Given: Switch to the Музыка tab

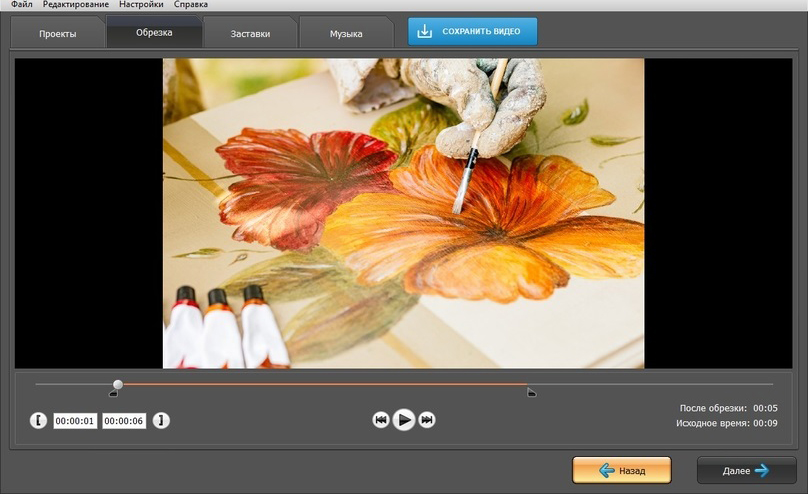Looking at the screenshot, I should [346, 34].
